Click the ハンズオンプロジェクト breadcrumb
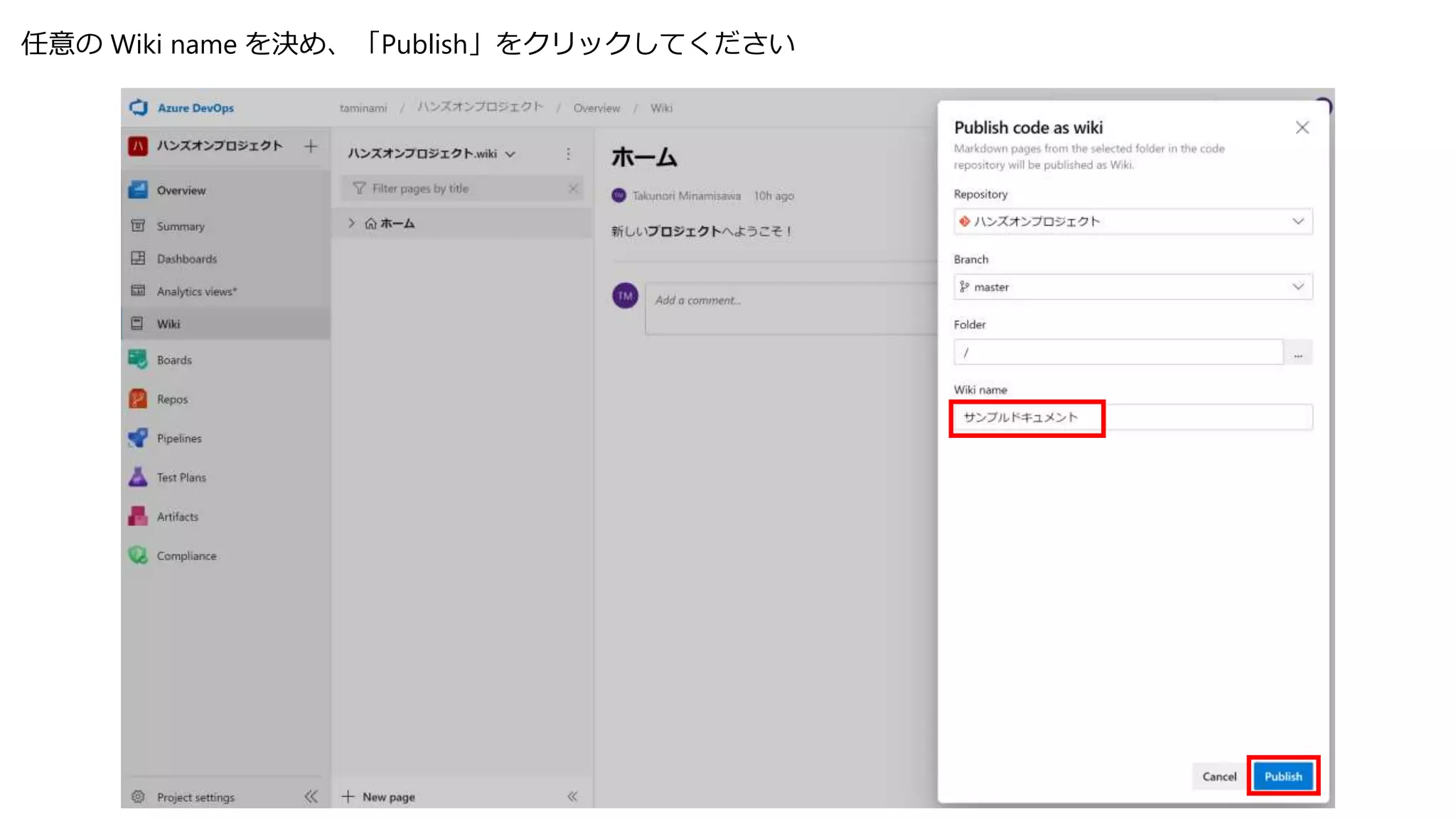The height and width of the screenshot is (819, 1456). click(480, 107)
